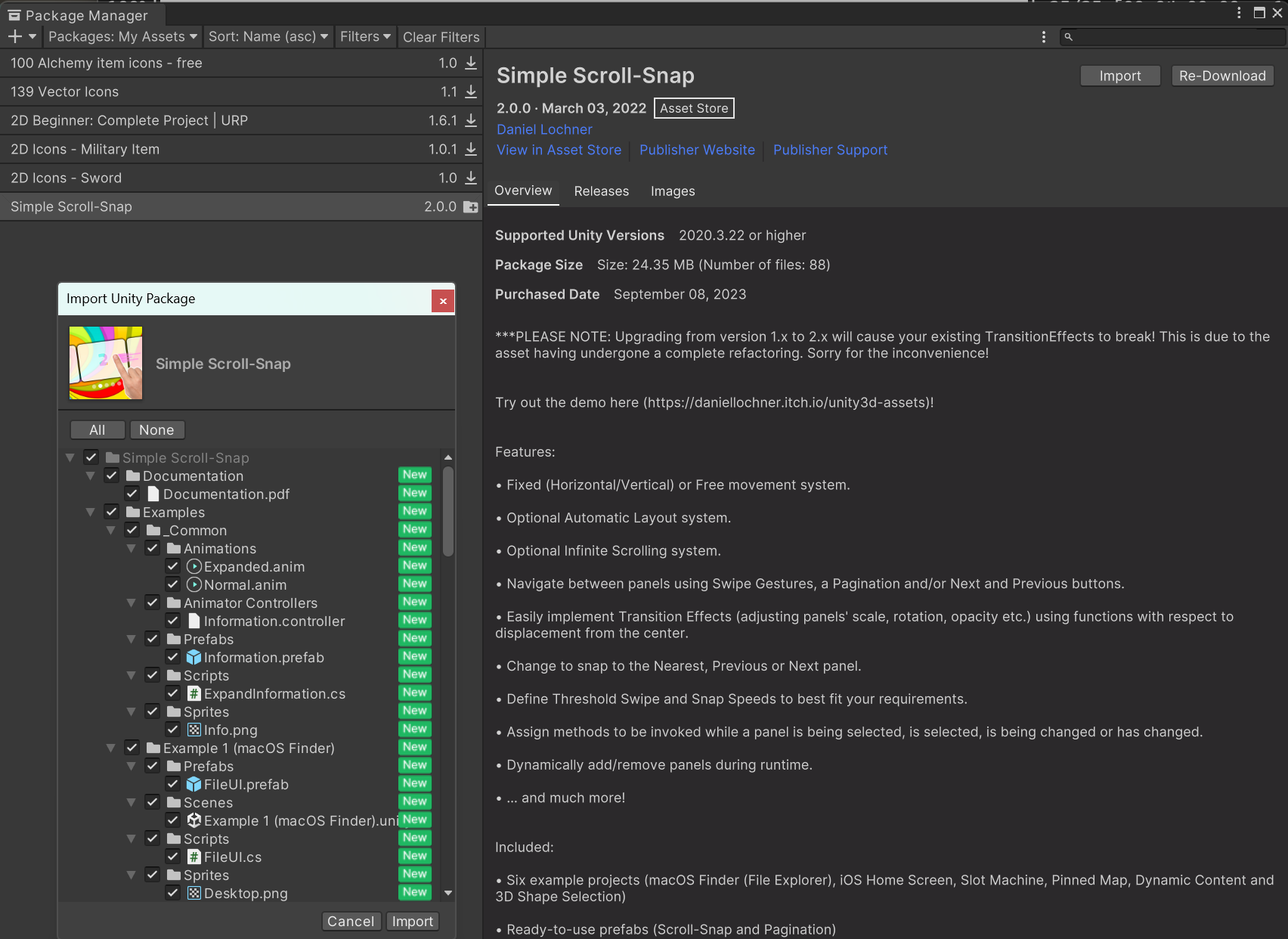Select the Information.controller file icon
The image size is (1288, 939).
(194, 621)
